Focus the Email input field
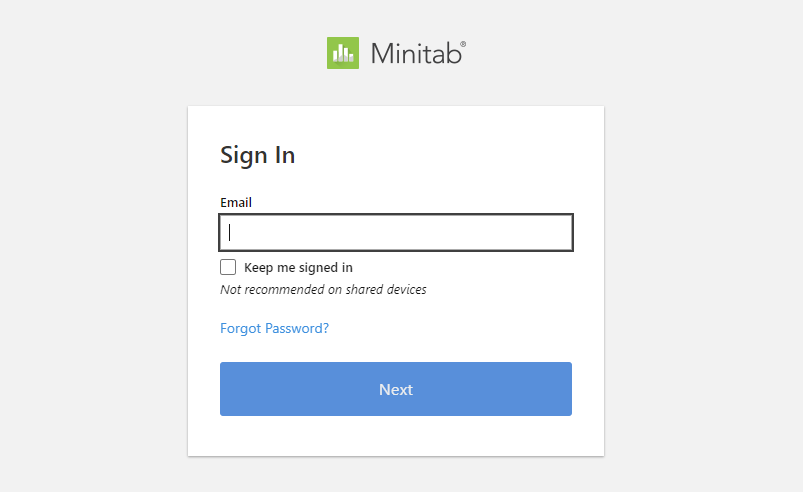Viewport: 803px width, 492px height. 396,233
